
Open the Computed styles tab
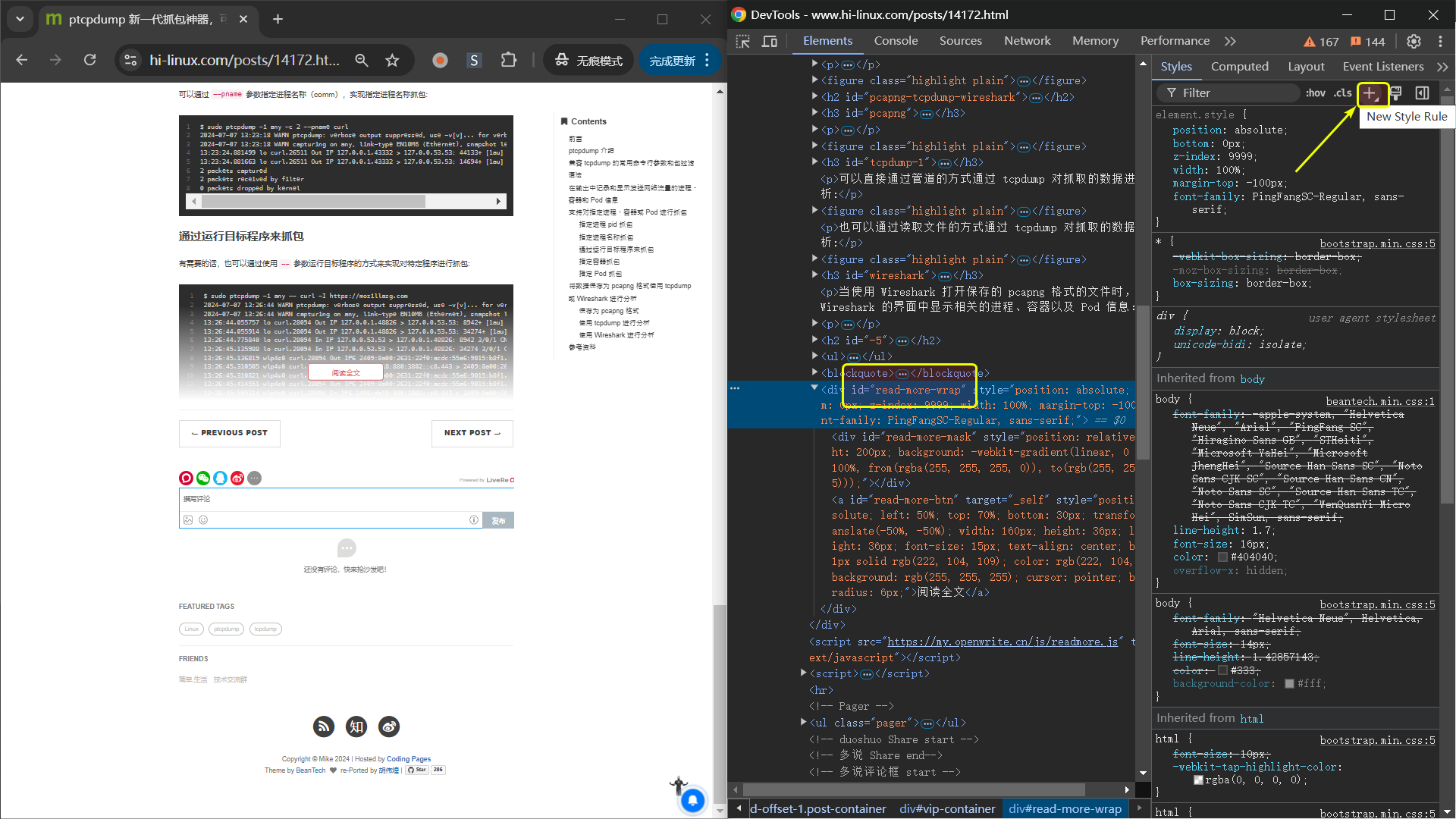(x=1239, y=67)
